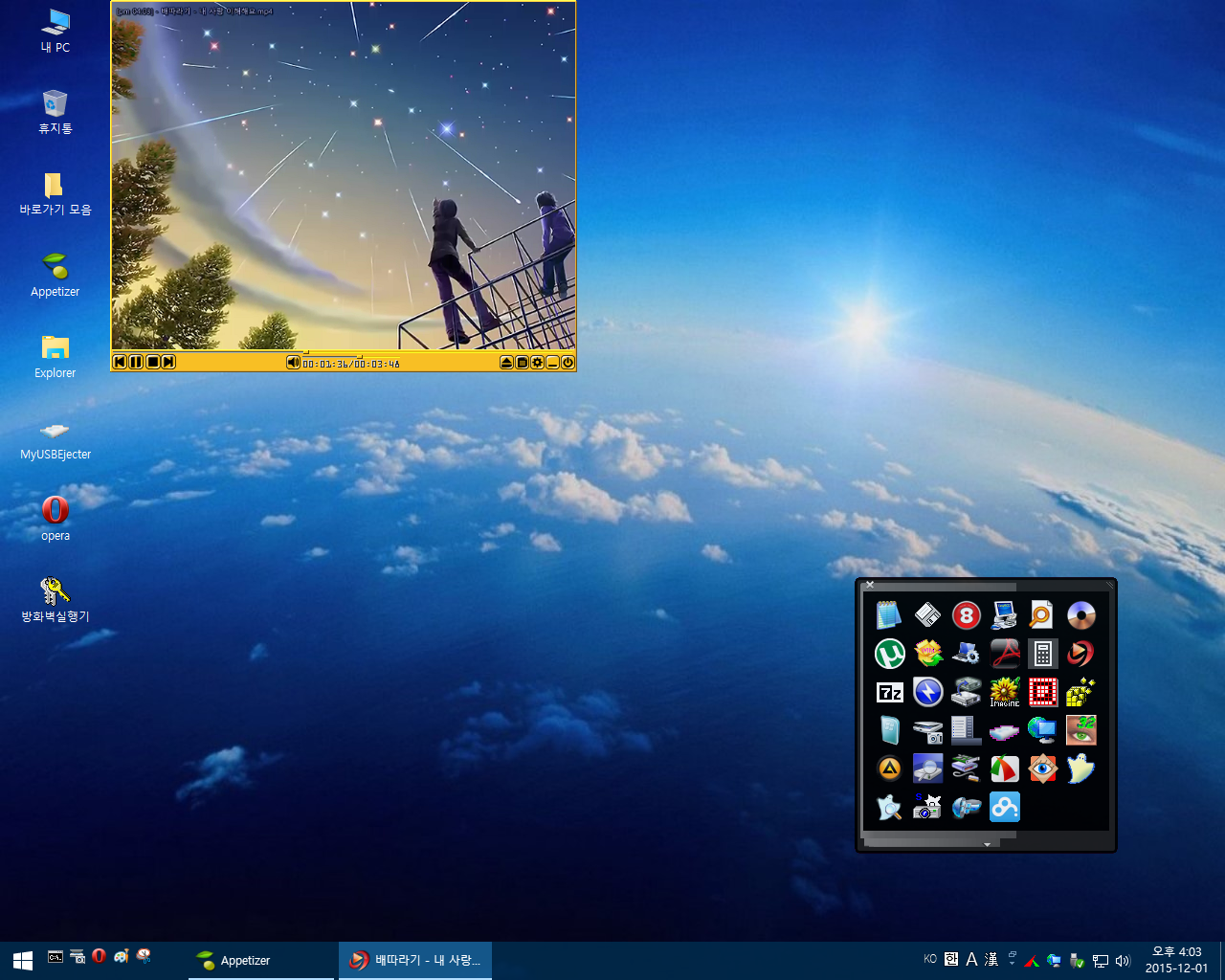Open the player's playlist button
The width and height of the screenshot is (1225, 980).
[x=522, y=362]
